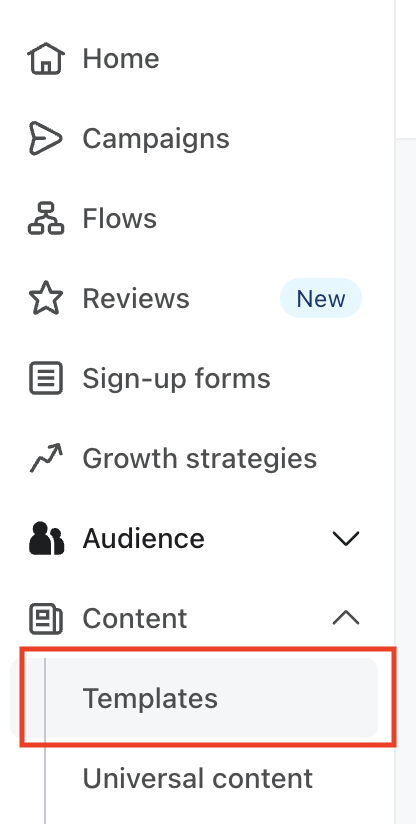Click the Home house icon
416x824 pixels.
(x=46, y=58)
